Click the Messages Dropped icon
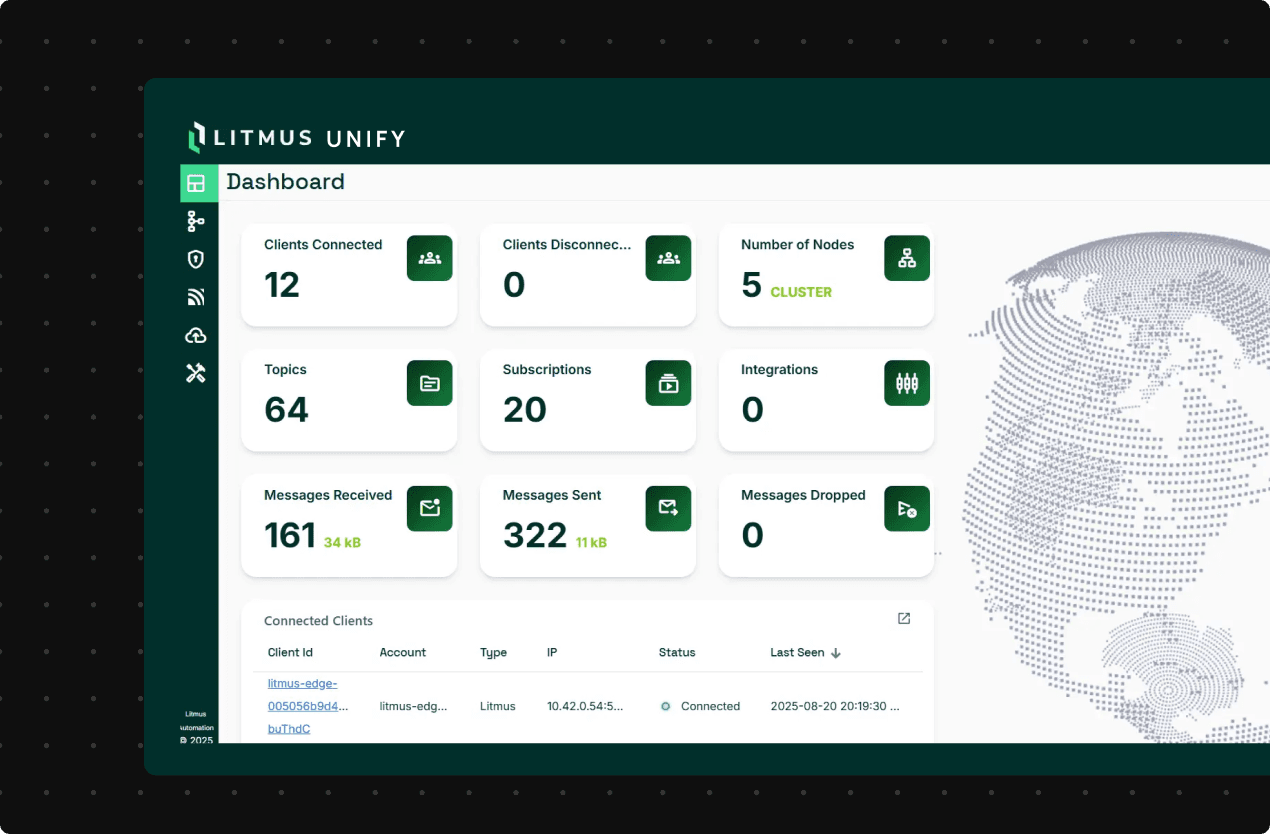Image resolution: width=1270 pixels, height=834 pixels. (x=907, y=508)
